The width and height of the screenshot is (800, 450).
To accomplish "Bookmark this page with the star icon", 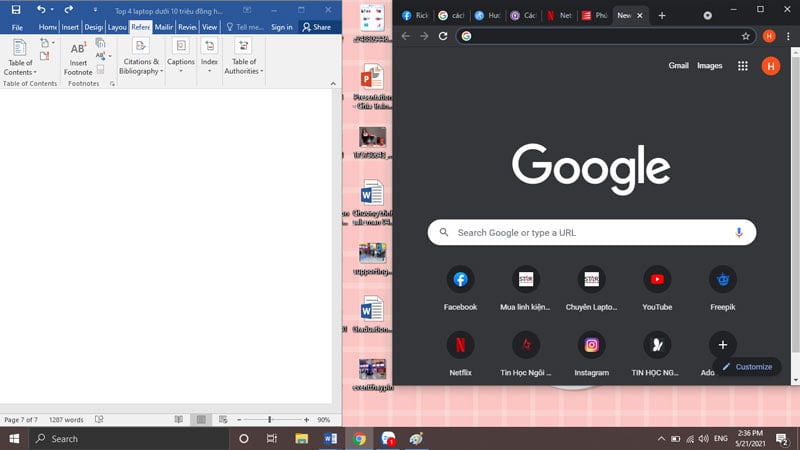I will tap(745, 36).
